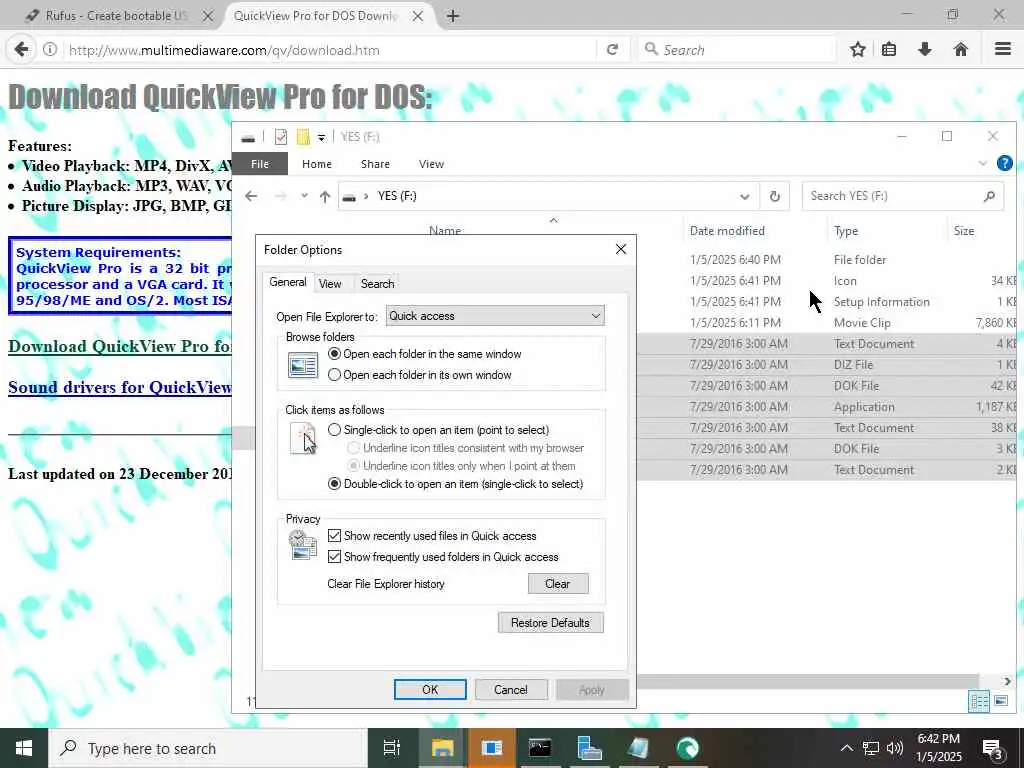Show hidden system tray icons

(x=846, y=748)
